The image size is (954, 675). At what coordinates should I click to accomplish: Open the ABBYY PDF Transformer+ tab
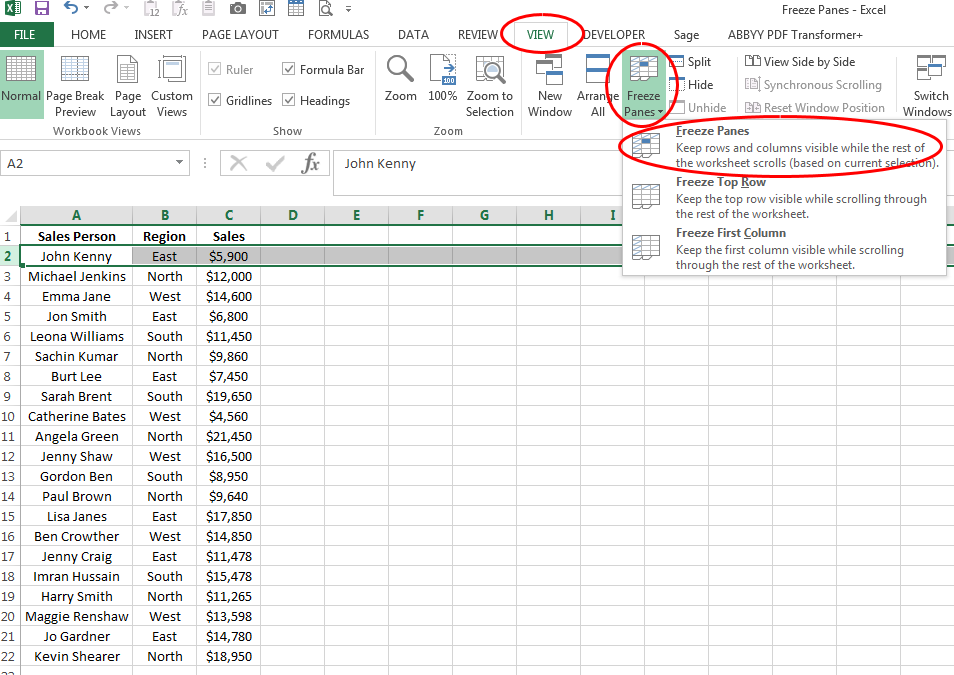click(x=795, y=35)
